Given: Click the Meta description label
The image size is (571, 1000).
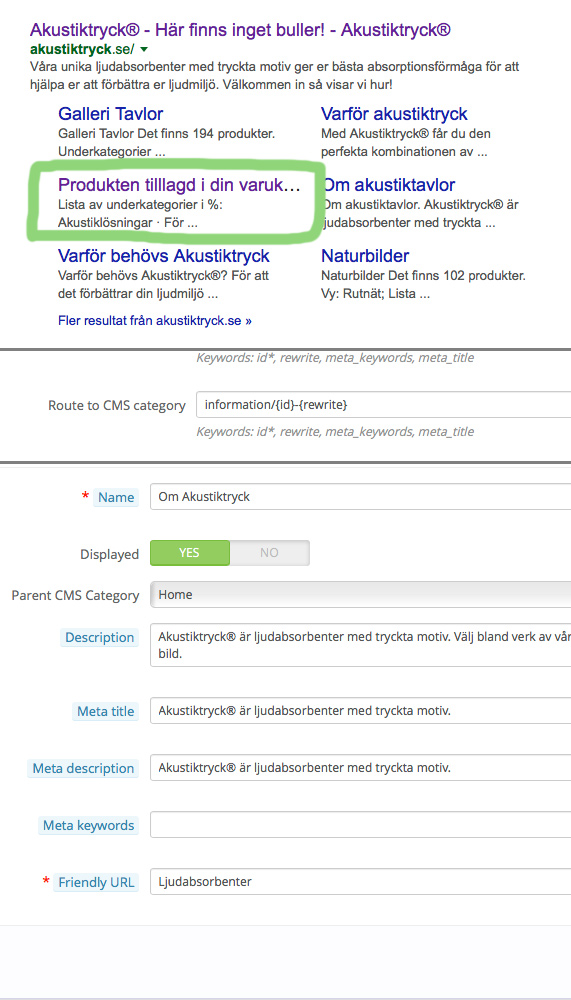Looking at the screenshot, I should [83, 768].
